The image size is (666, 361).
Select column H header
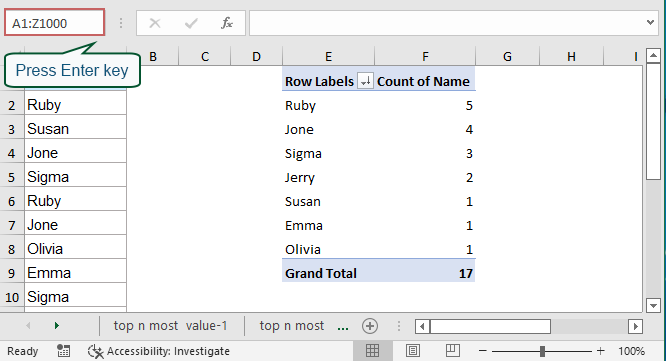tap(571, 56)
